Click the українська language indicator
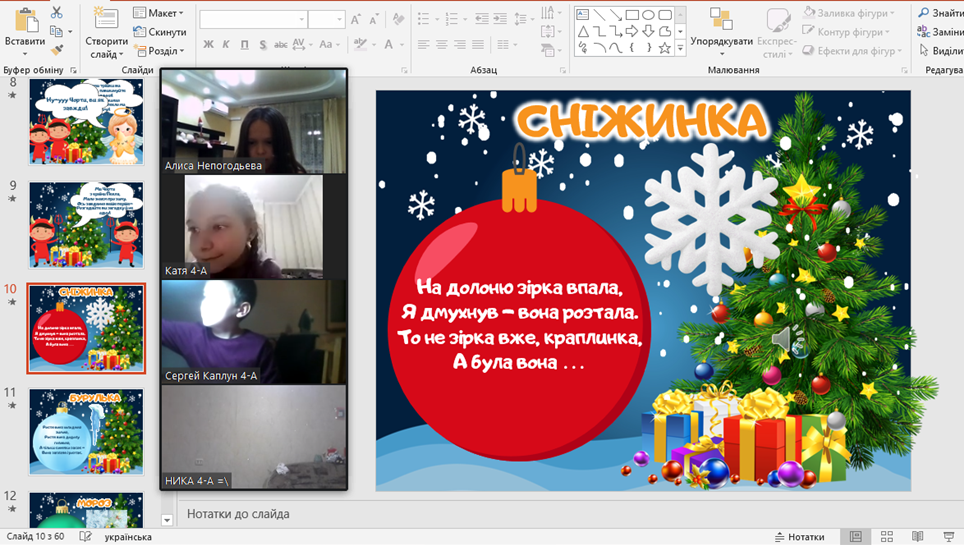Screen dimensions: 964x545 (128, 537)
